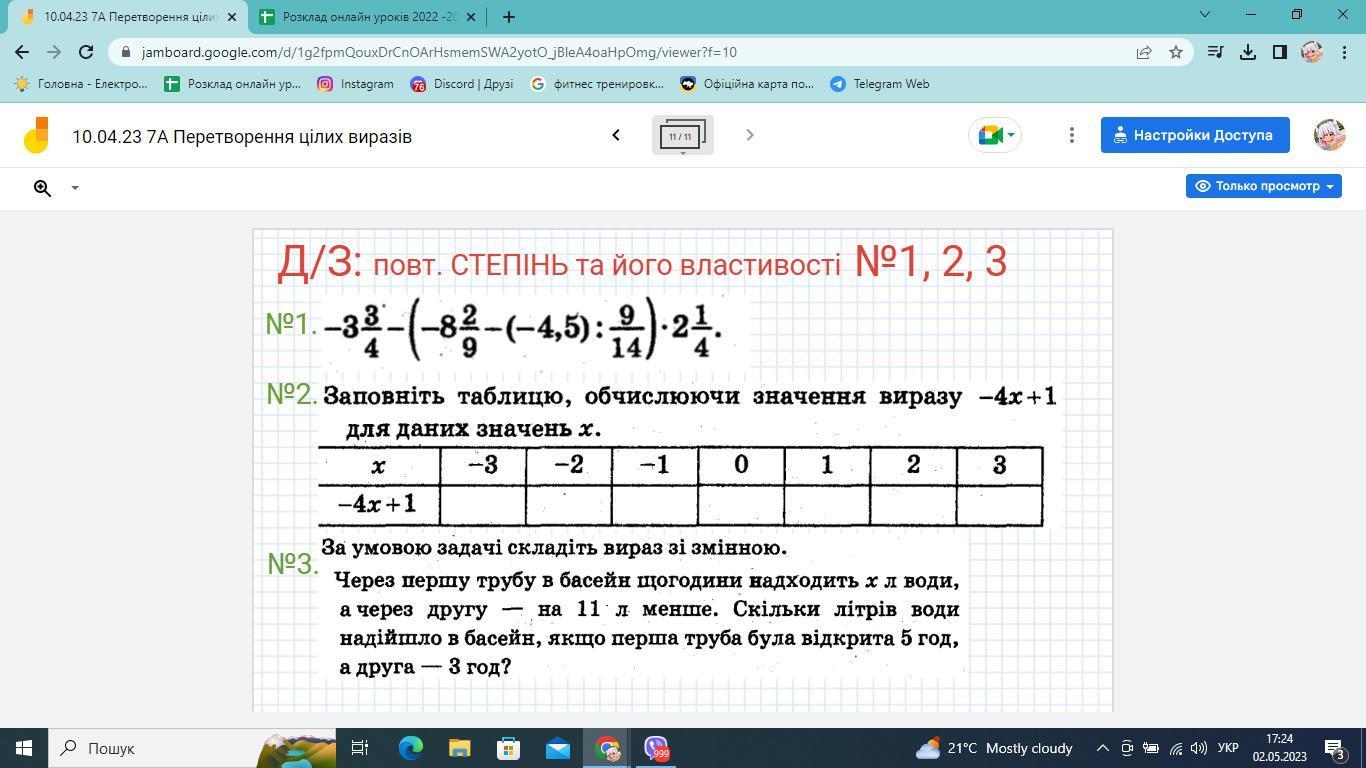Open Task View on the taskbar
This screenshot has width=1366, height=768.
pos(360,748)
